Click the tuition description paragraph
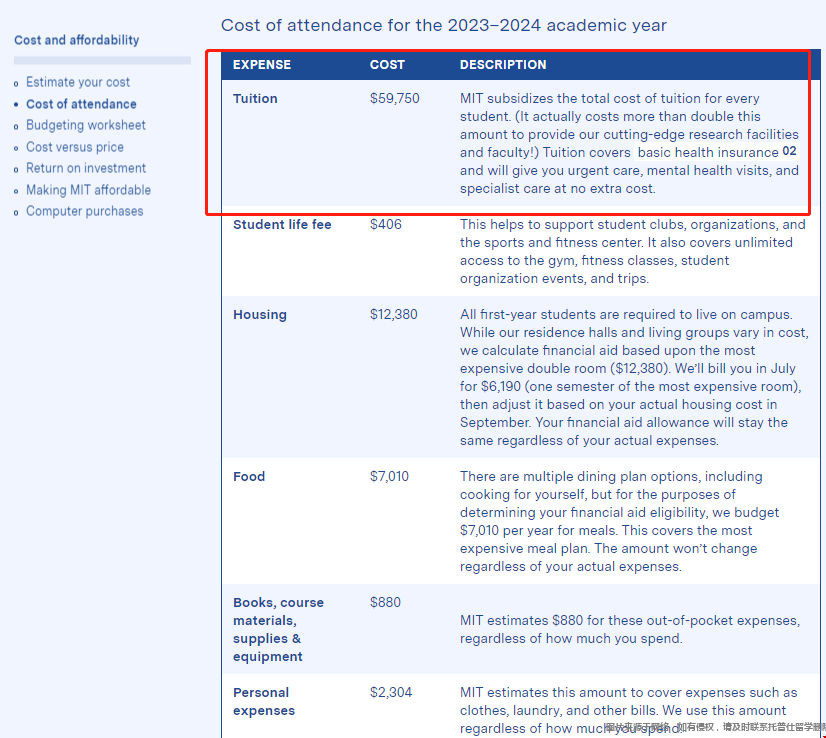 click(x=630, y=143)
